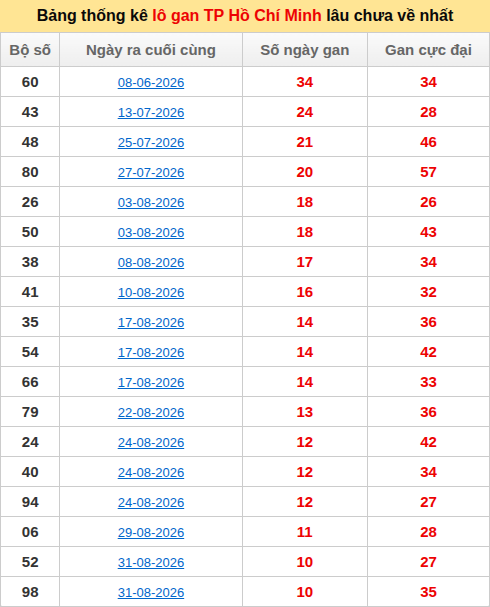The image size is (490, 607).
Task: Click gan days value 17 in row 38
Action: [x=305, y=262]
